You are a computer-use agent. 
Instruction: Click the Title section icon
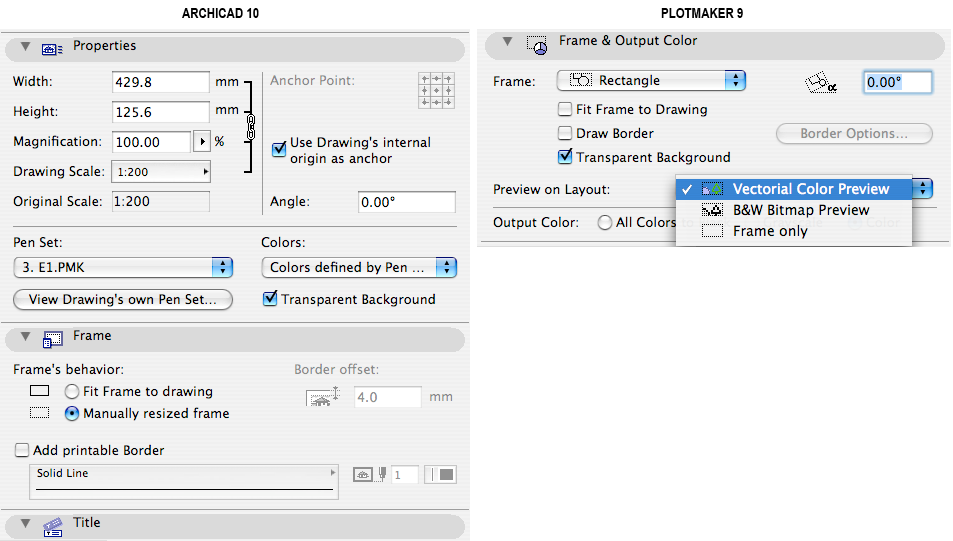pyautogui.click(x=53, y=526)
